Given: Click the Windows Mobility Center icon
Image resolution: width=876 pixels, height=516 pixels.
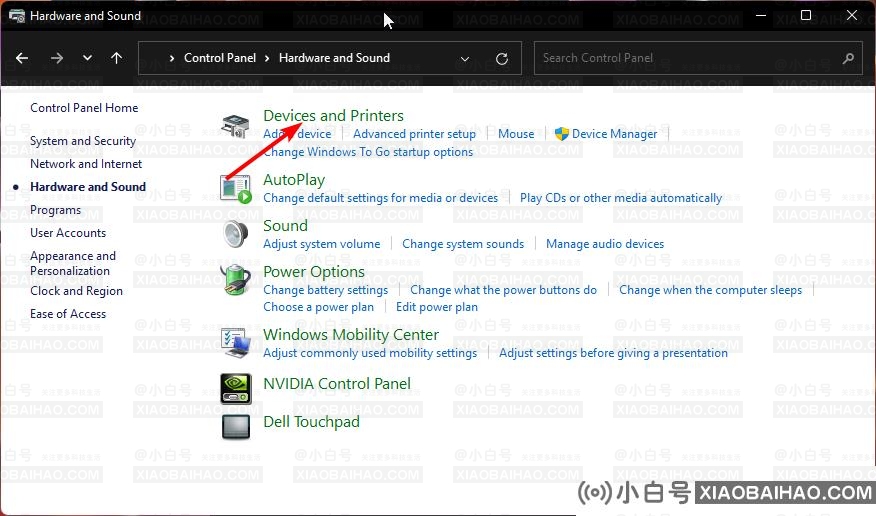Looking at the screenshot, I should (235, 342).
